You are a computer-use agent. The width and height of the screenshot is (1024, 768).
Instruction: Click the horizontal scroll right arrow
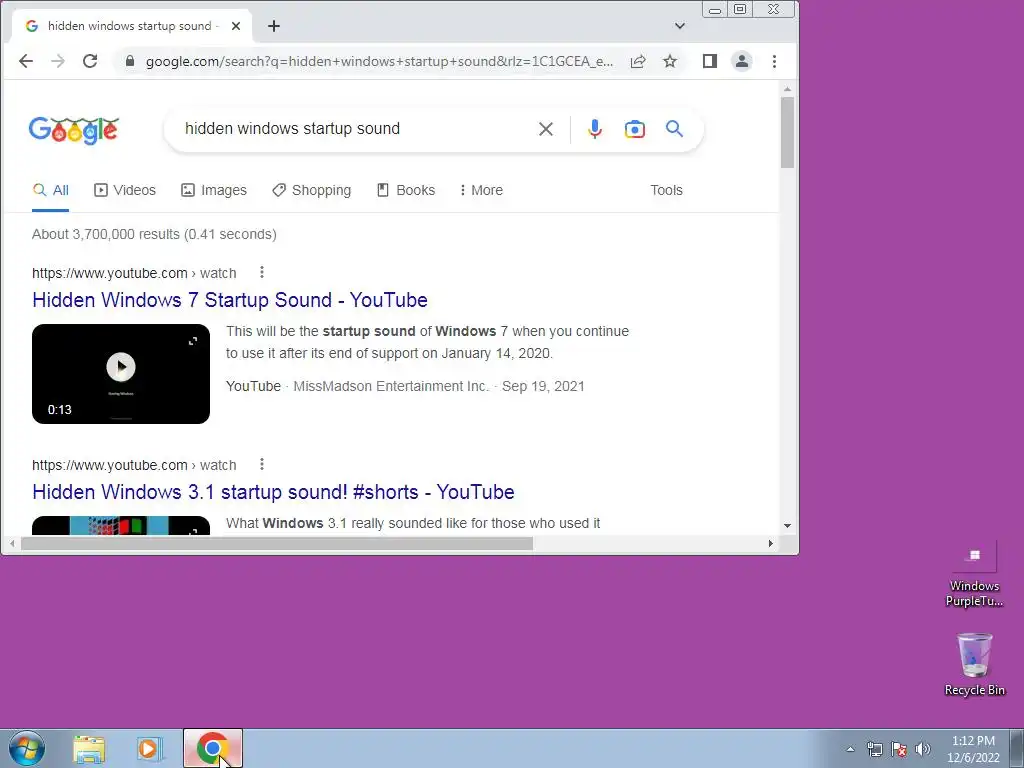pyautogui.click(x=771, y=543)
